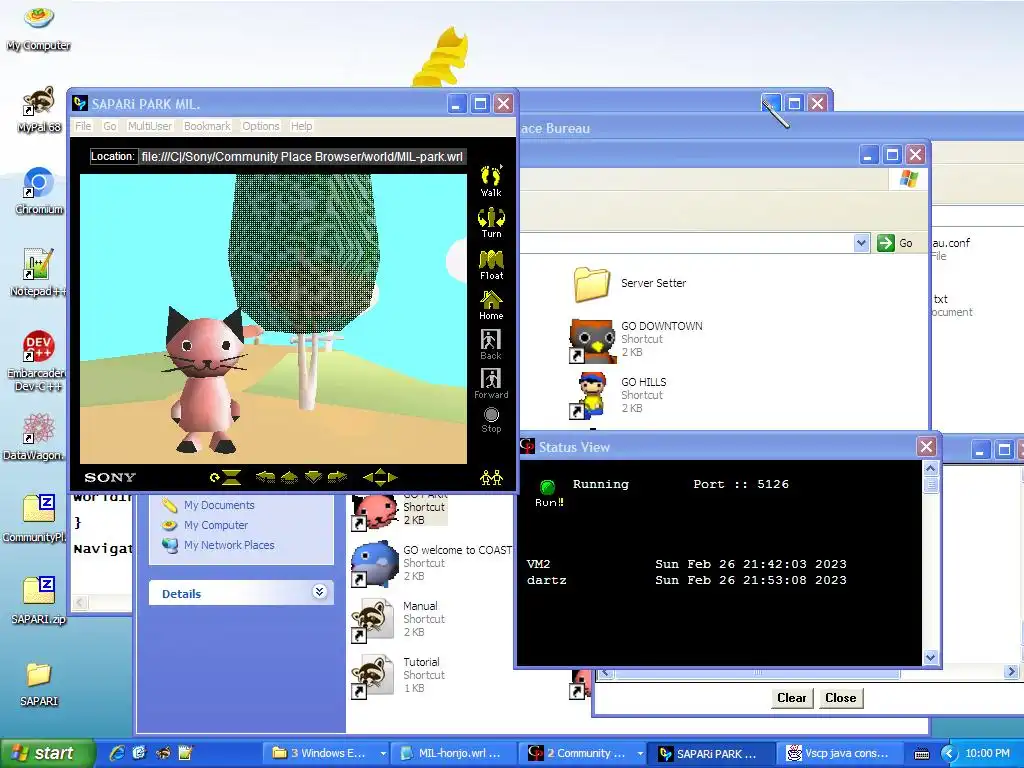Click the Location URL field
Screen dimensions: 1024x768
click(302, 157)
